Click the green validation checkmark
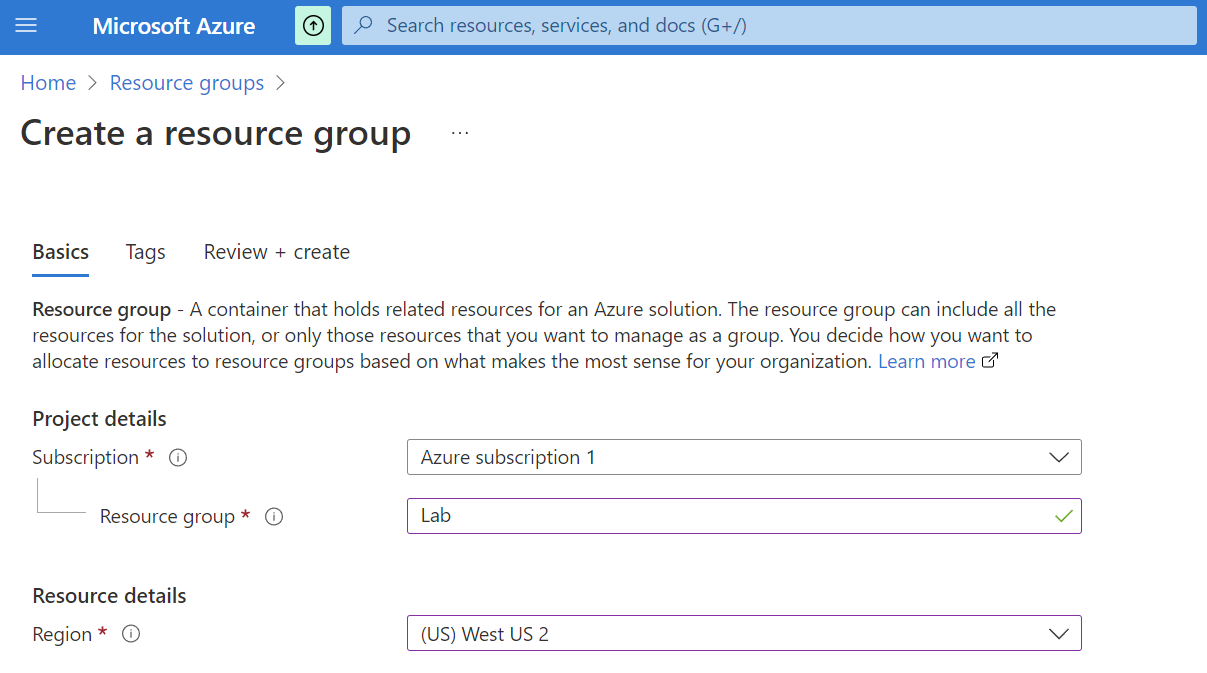The image size is (1207, 673). point(1064,515)
